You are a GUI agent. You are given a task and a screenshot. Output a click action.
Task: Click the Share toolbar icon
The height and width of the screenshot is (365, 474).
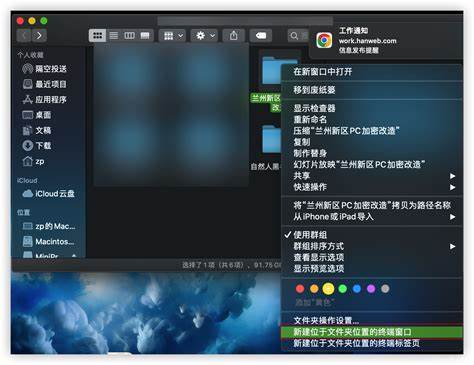234,35
